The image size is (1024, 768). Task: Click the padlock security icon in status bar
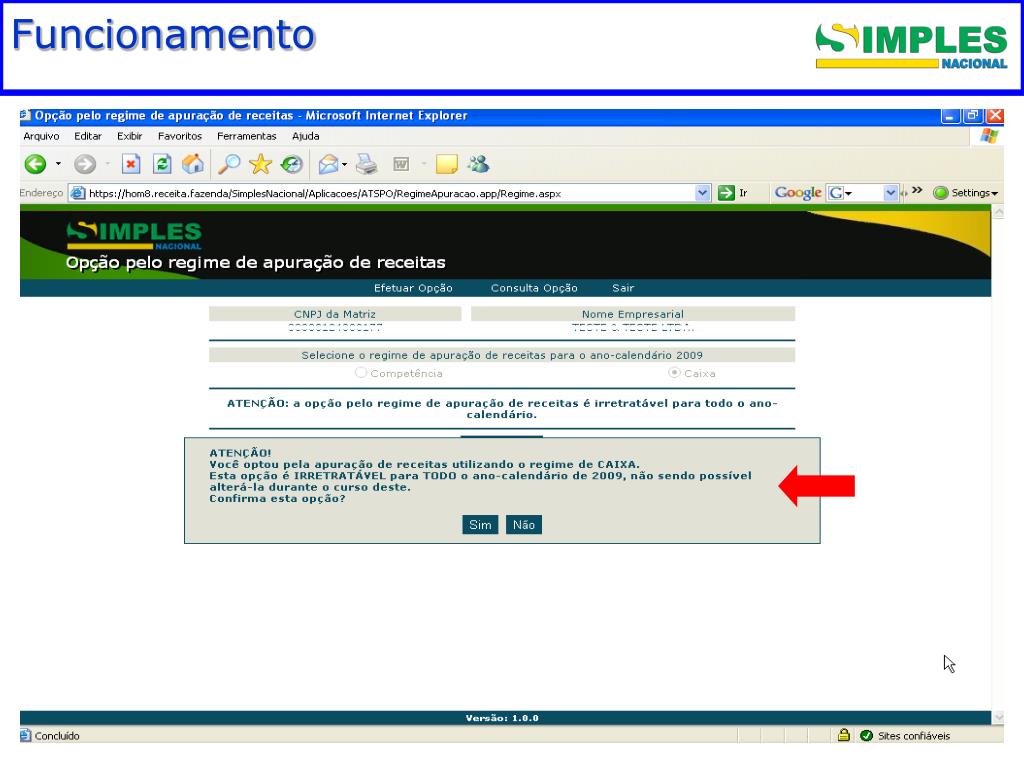click(844, 735)
